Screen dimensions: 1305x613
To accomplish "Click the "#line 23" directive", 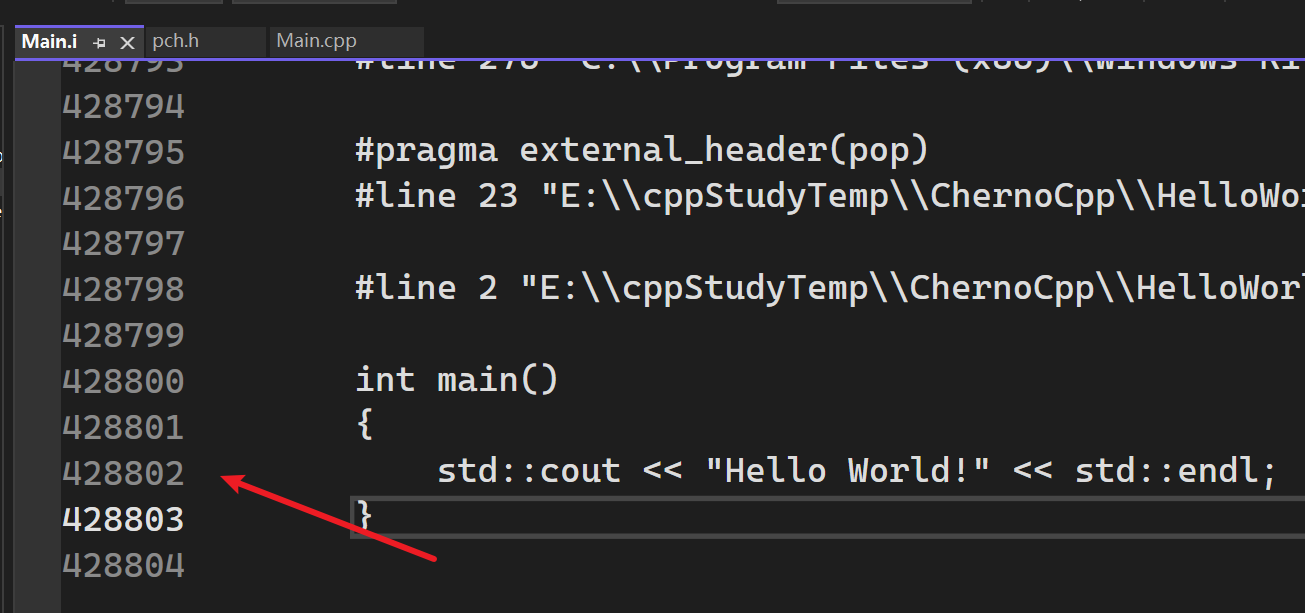I will pos(436,196).
